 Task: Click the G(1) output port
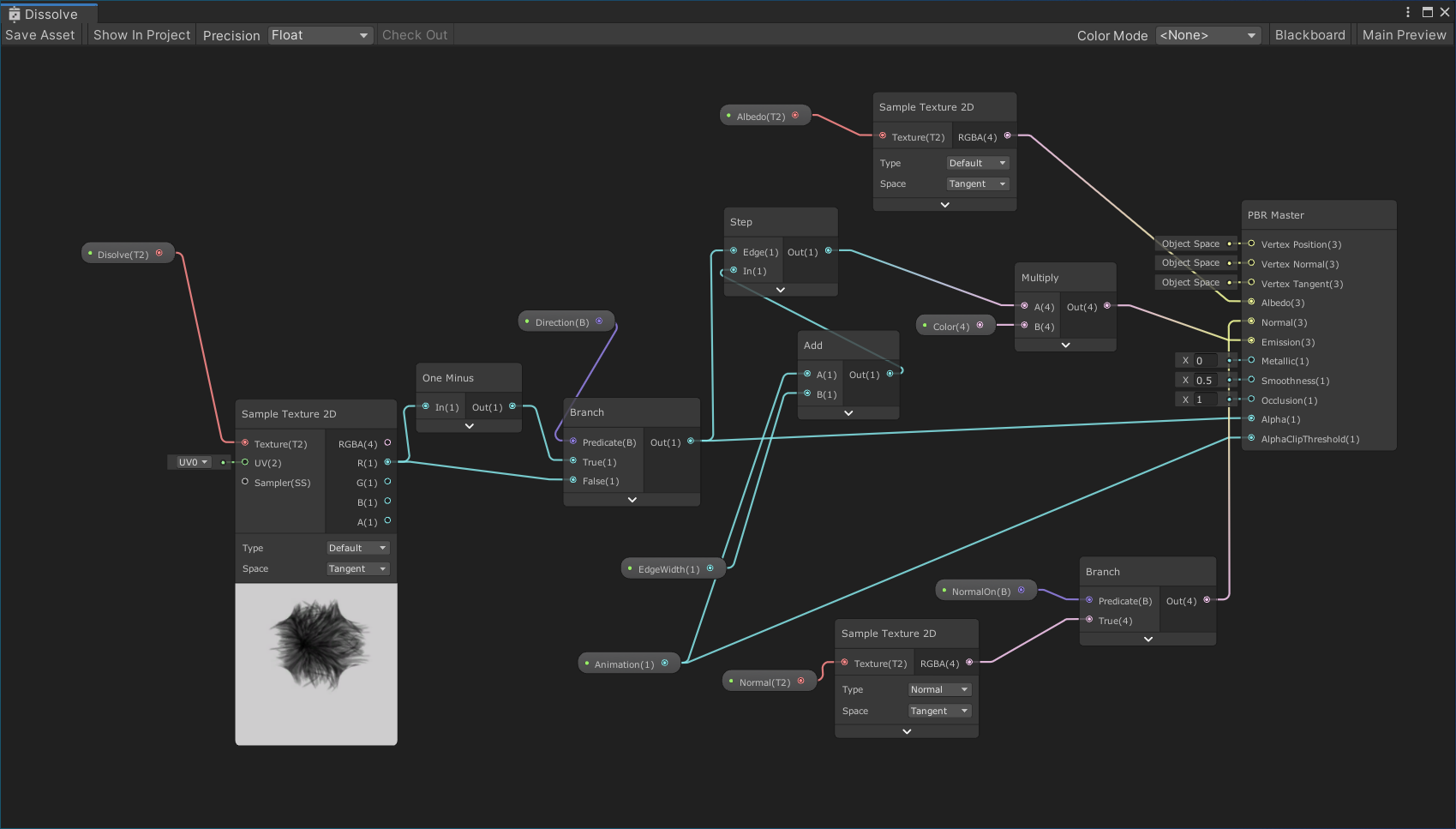click(387, 482)
